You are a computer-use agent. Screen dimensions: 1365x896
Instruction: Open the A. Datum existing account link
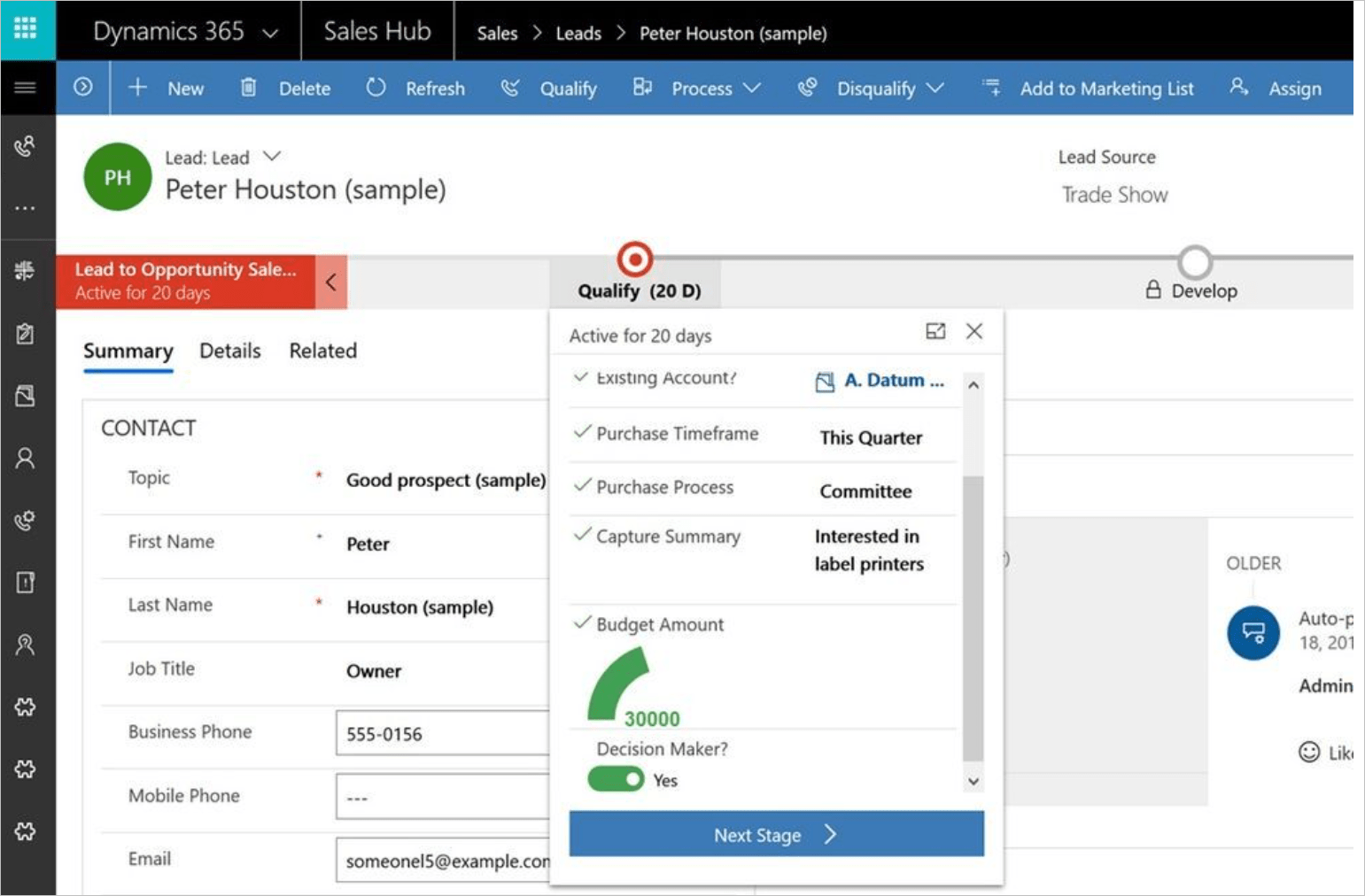coord(894,381)
